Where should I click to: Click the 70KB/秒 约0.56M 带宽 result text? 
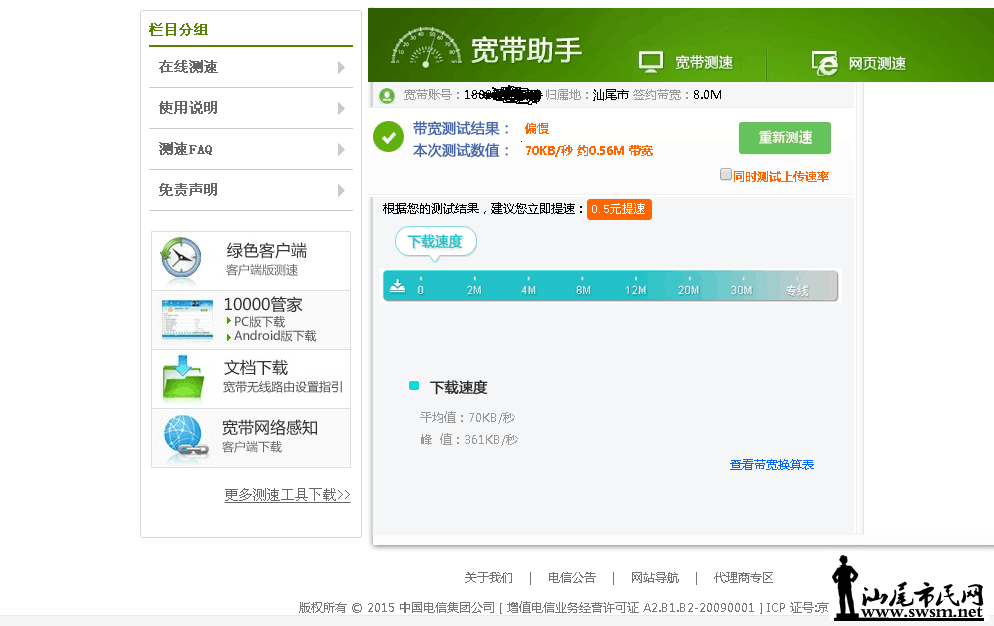click(589, 151)
